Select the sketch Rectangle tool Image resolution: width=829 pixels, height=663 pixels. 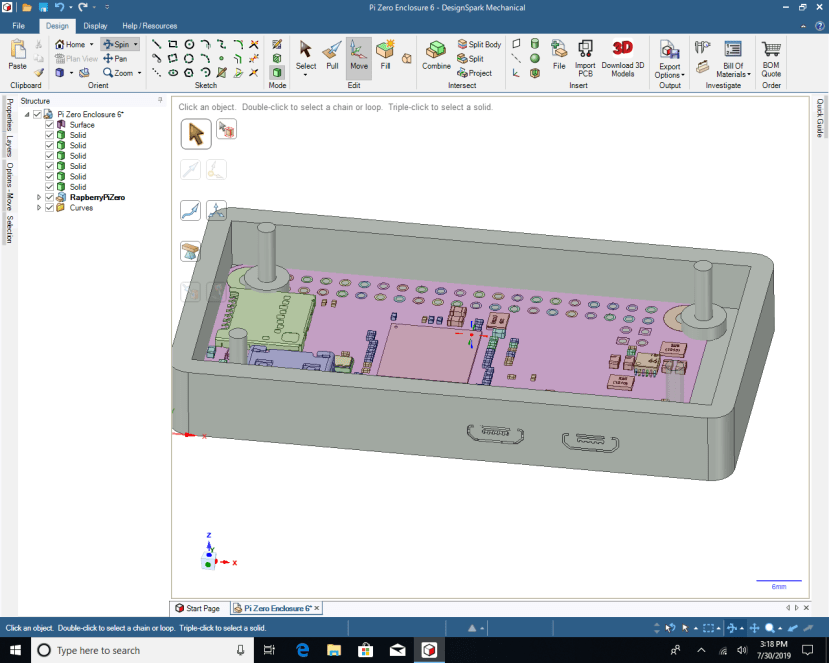(x=173, y=44)
